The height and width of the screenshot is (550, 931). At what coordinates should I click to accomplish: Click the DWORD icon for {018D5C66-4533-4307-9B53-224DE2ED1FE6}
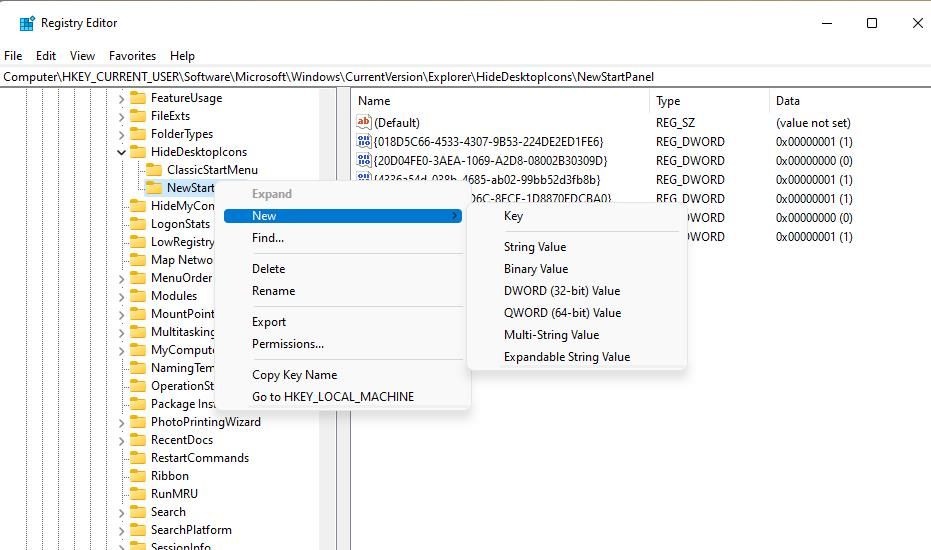363,141
